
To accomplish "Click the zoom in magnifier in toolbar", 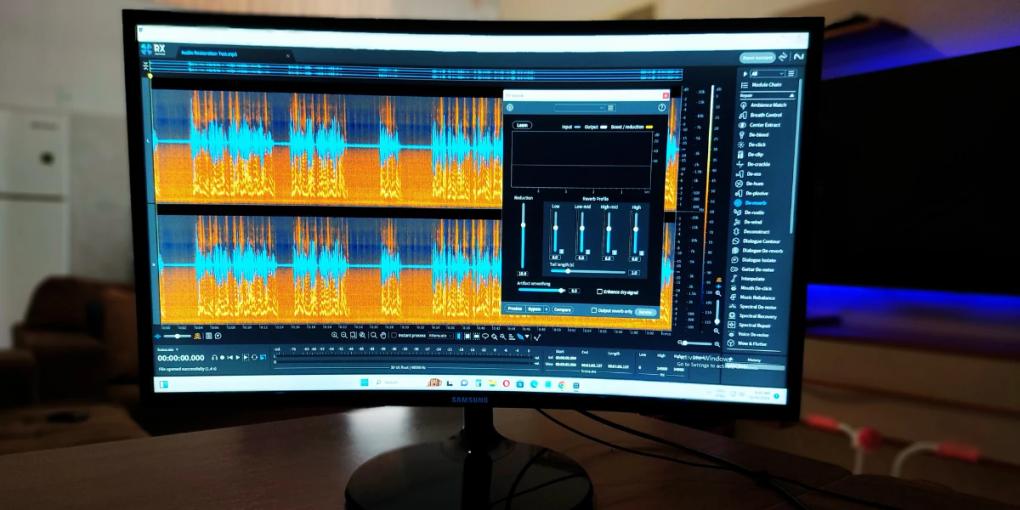I will coord(334,336).
